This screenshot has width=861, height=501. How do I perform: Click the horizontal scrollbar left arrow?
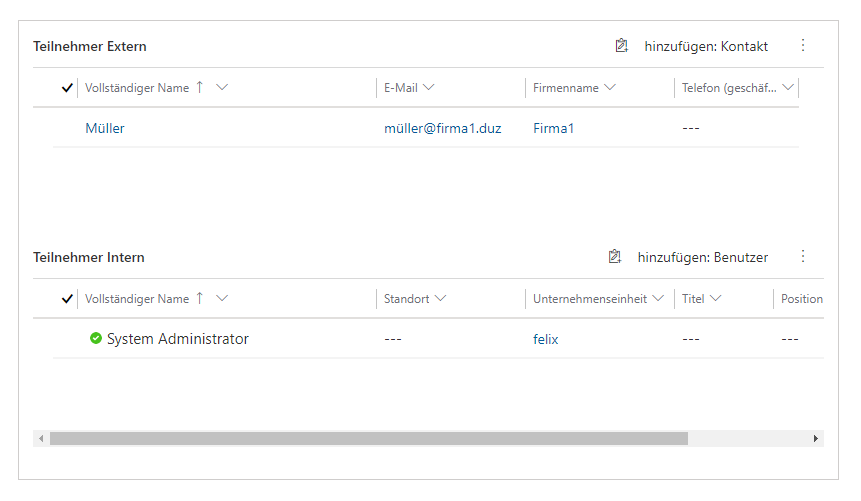41,438
